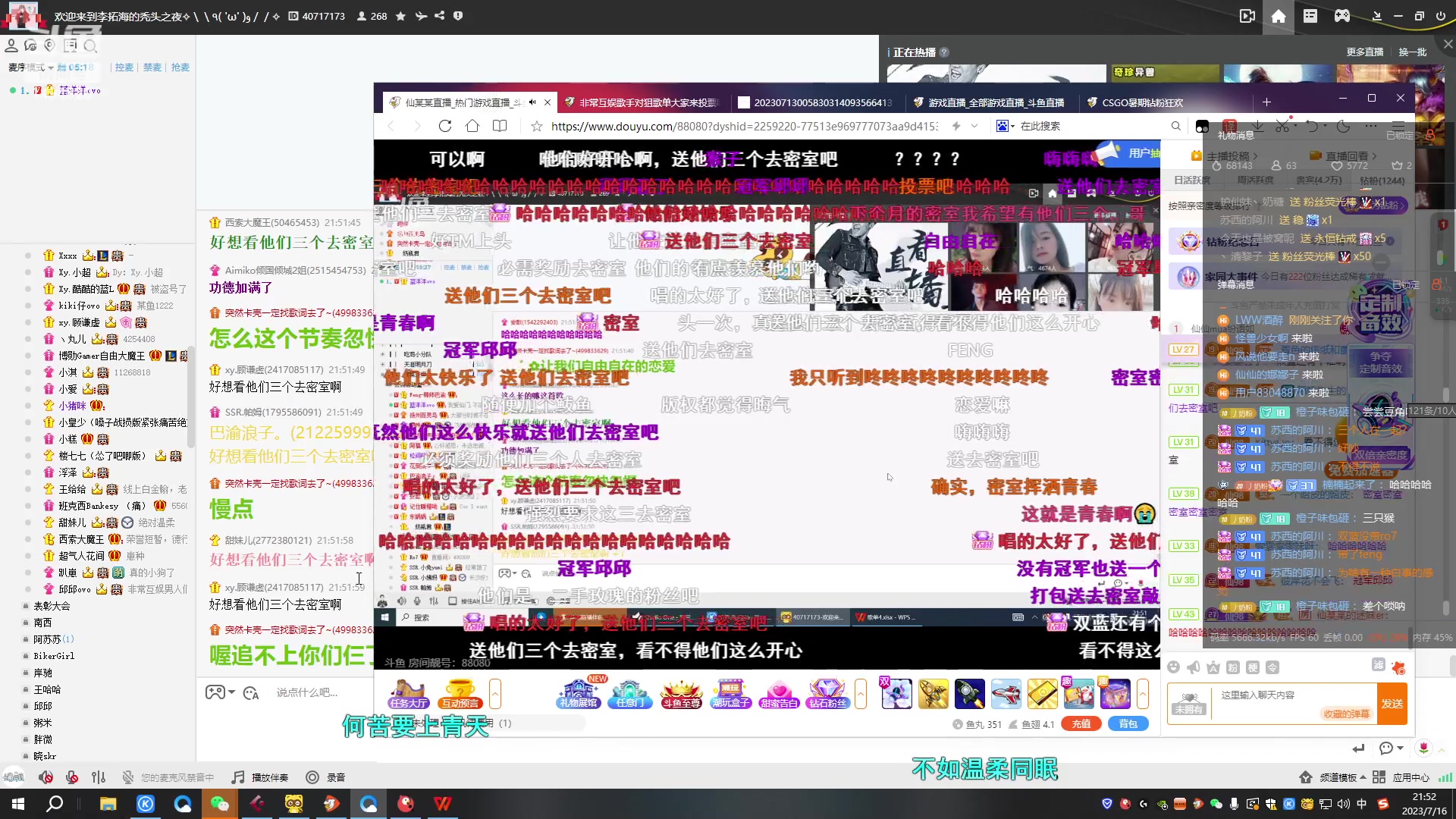Click the location pin icon above user list
1456x819 pixels.
[51, 46]
